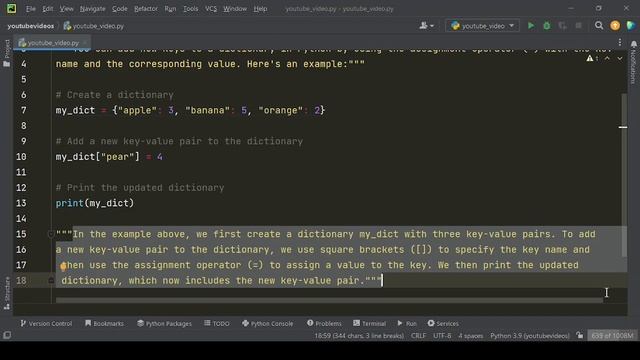Click the '# Create a dictionary' comment
This screenshot has width=640, height=360.
point(115,95)
